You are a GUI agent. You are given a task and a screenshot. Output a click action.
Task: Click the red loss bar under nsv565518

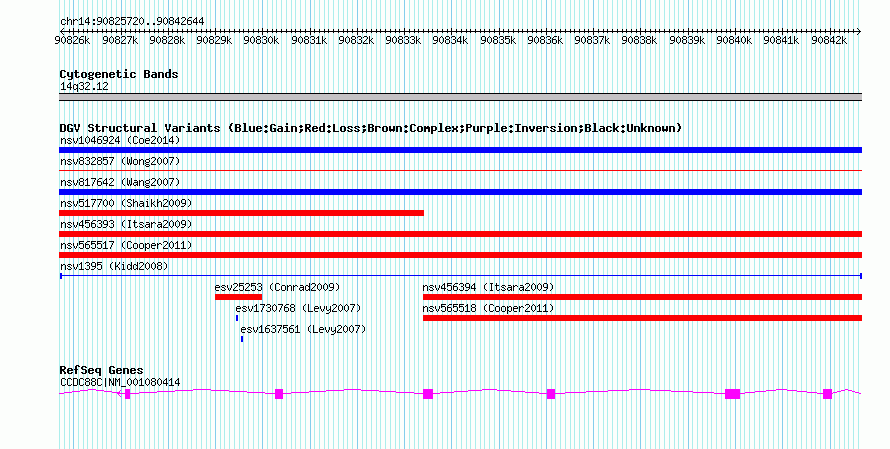(643, 318)
